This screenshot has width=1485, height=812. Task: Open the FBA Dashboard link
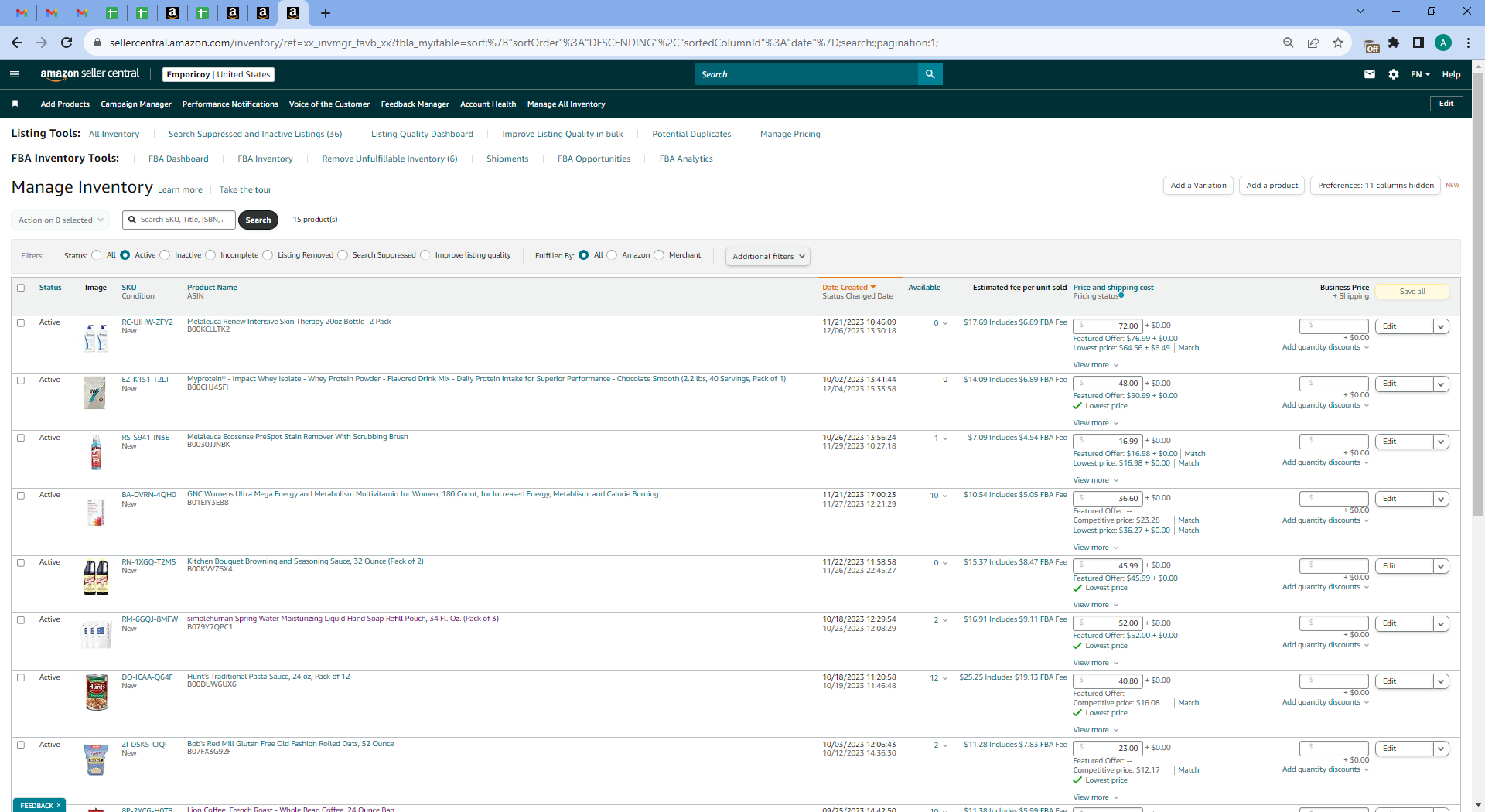click(179, 159)
